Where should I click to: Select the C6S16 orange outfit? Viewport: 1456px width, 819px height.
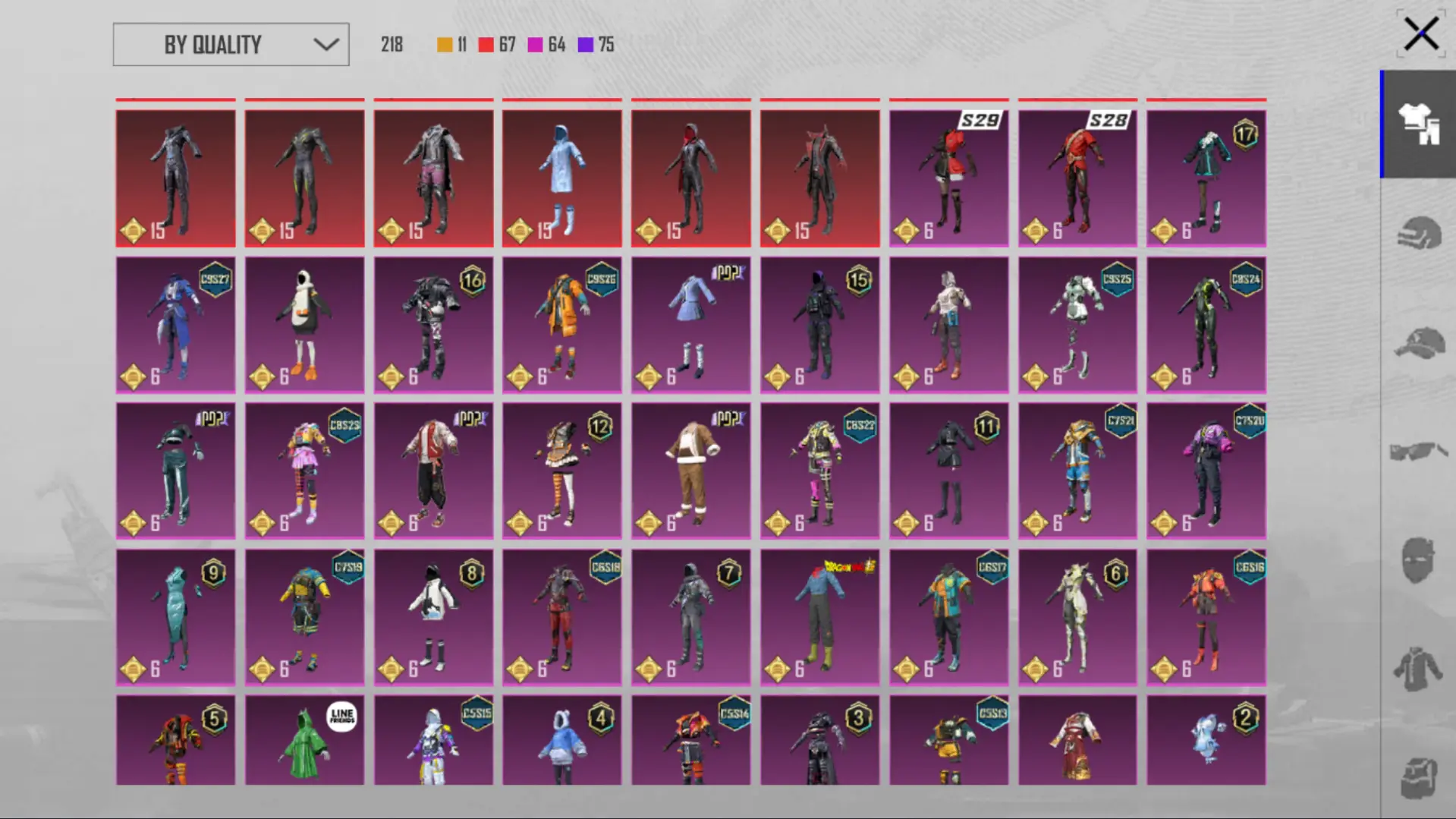(1206, 618)
